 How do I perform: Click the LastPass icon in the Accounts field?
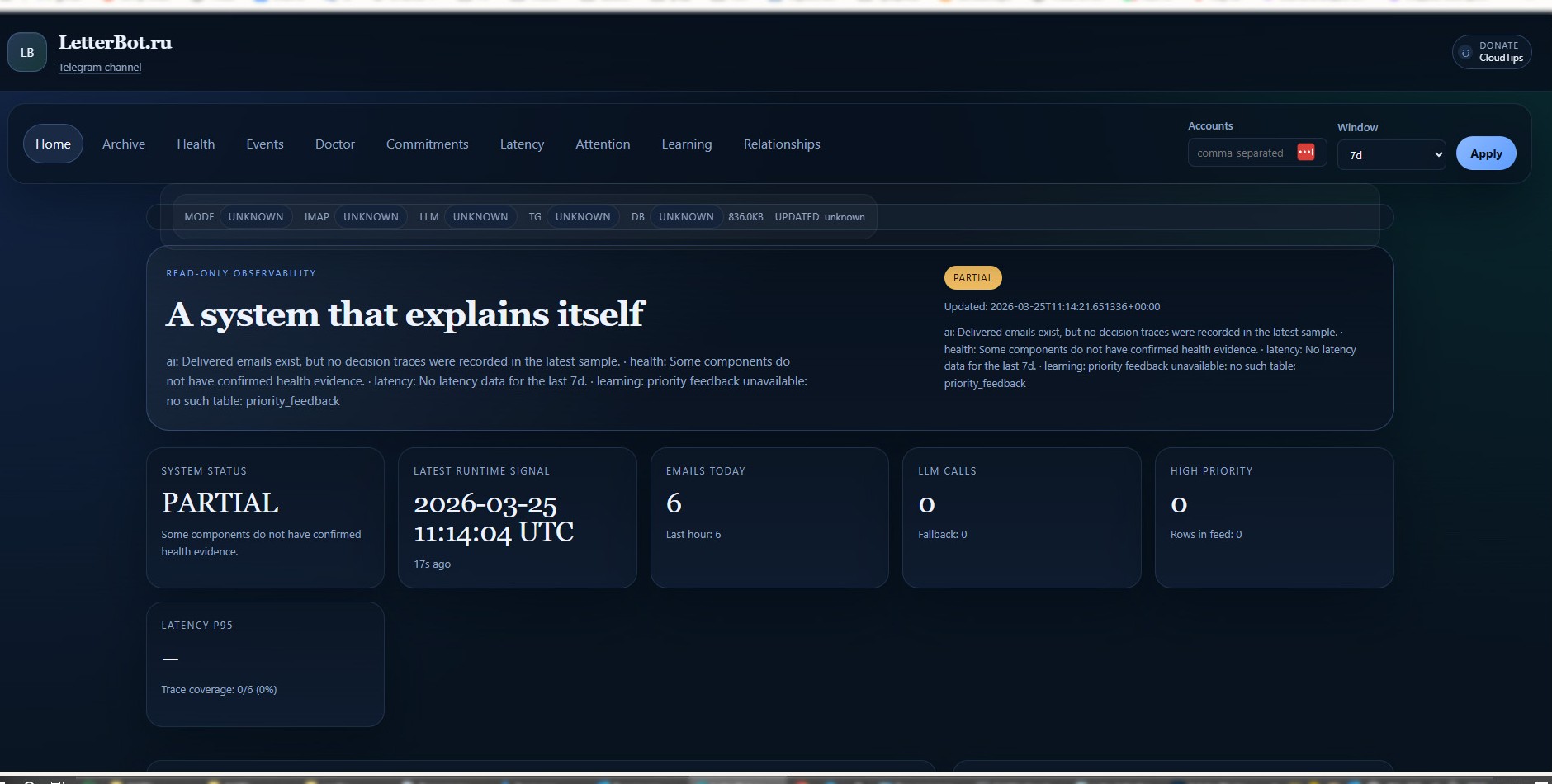tap(1304, 152)
